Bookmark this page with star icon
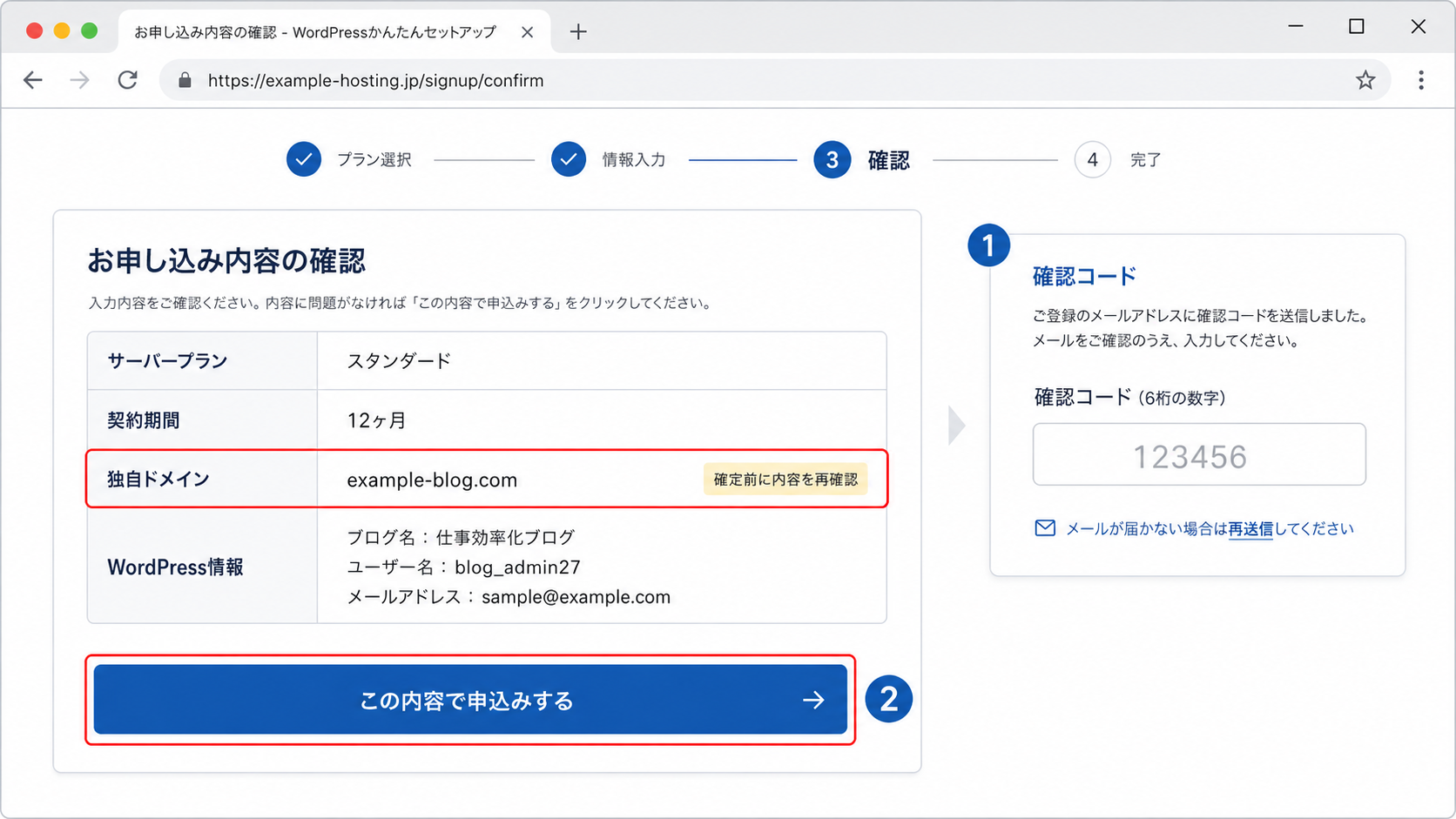 1365,80
